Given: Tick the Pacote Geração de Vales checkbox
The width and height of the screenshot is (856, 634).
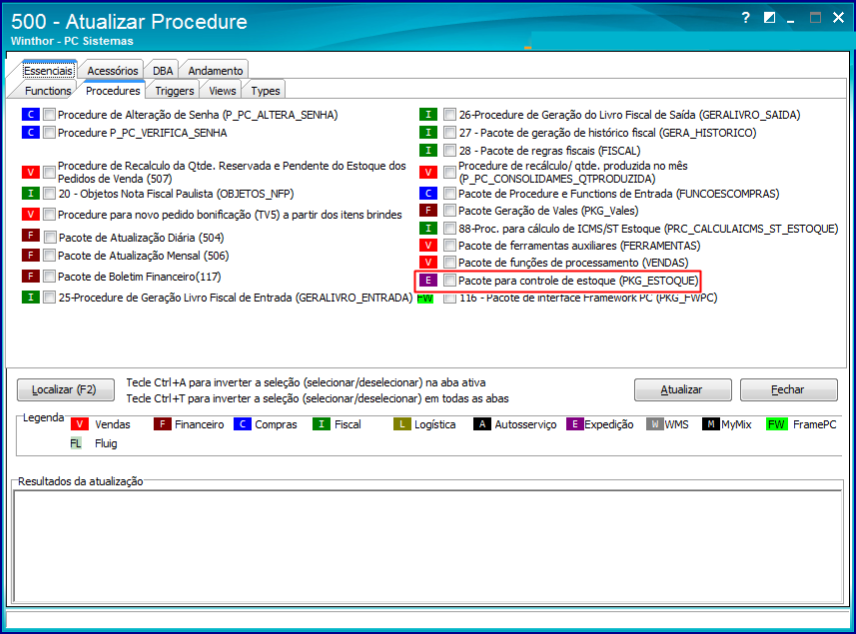Looking at the screenshot, I should 449,210.
